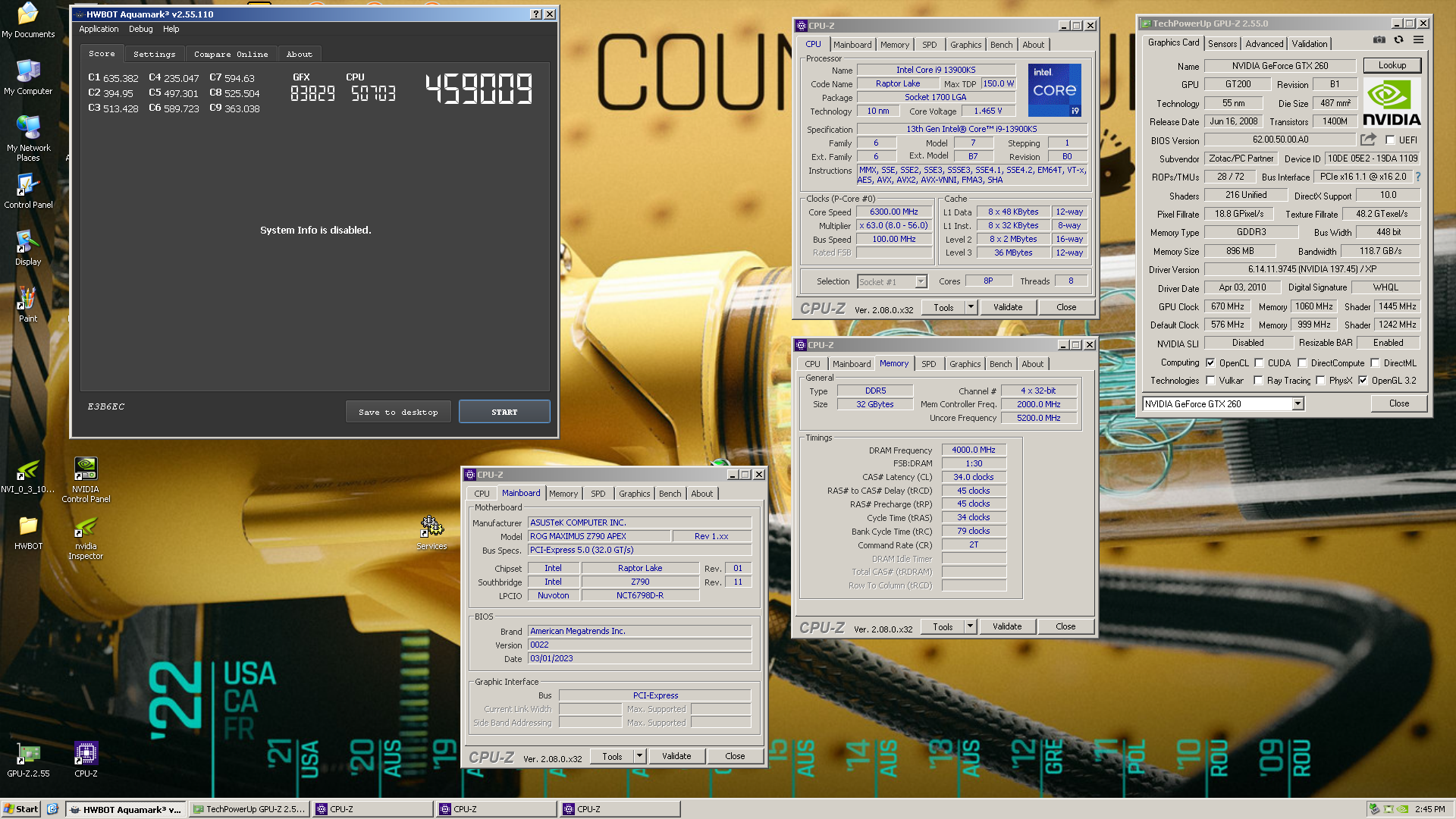Click the BIOS export share icon in GPU-Z
Screen dimensions: 1456x819
pos(1368,140)
